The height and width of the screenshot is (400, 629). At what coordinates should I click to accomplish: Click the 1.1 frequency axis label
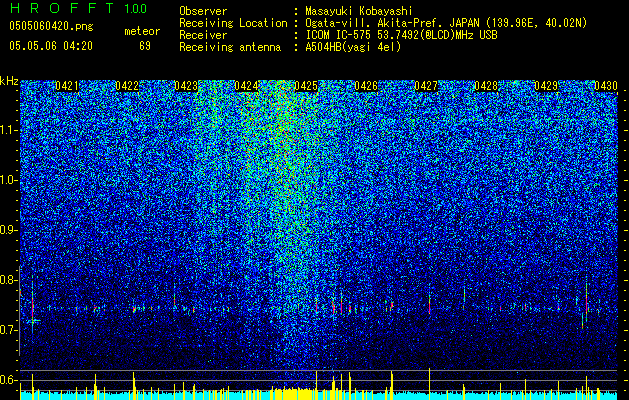pos(9,130)
